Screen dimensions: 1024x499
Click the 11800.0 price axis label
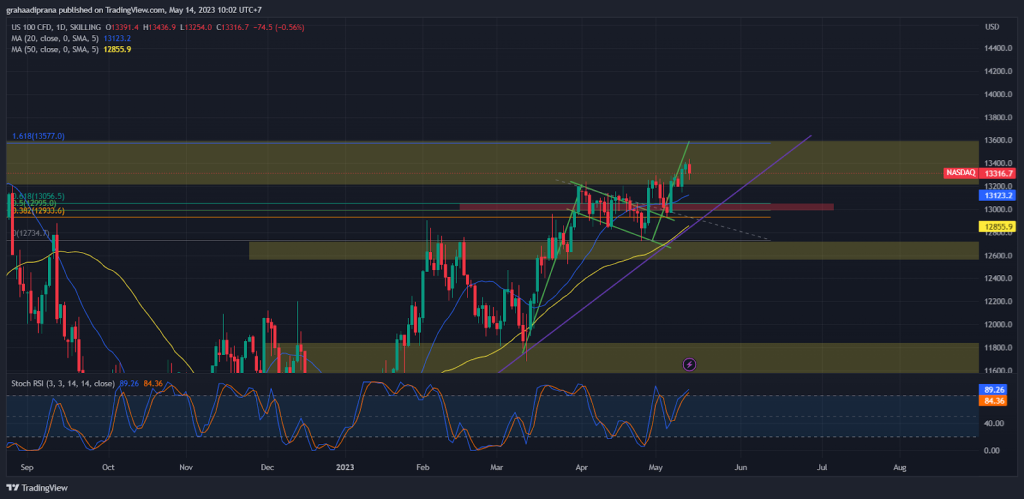(x=999, y=347)
